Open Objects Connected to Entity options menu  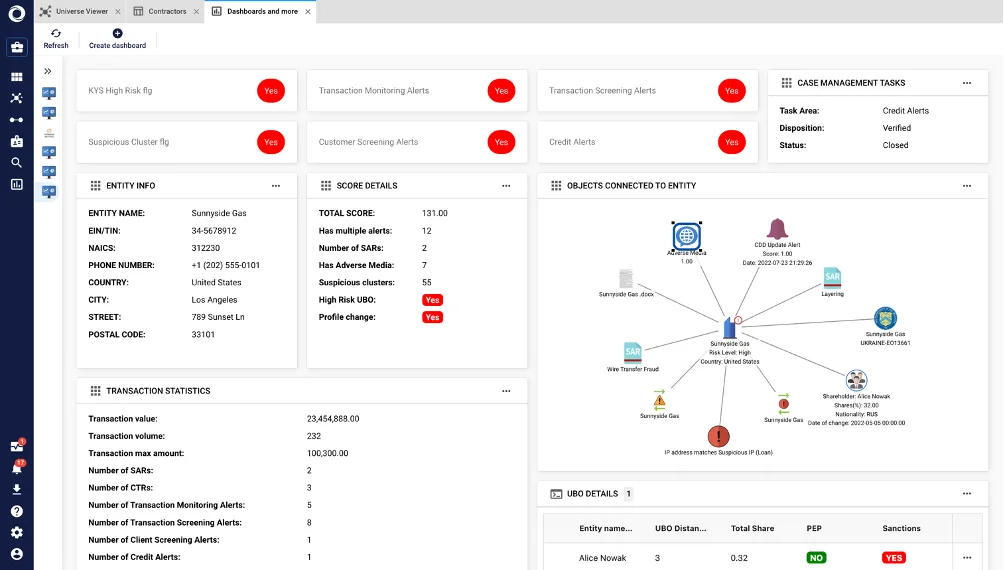click(967, 186)
